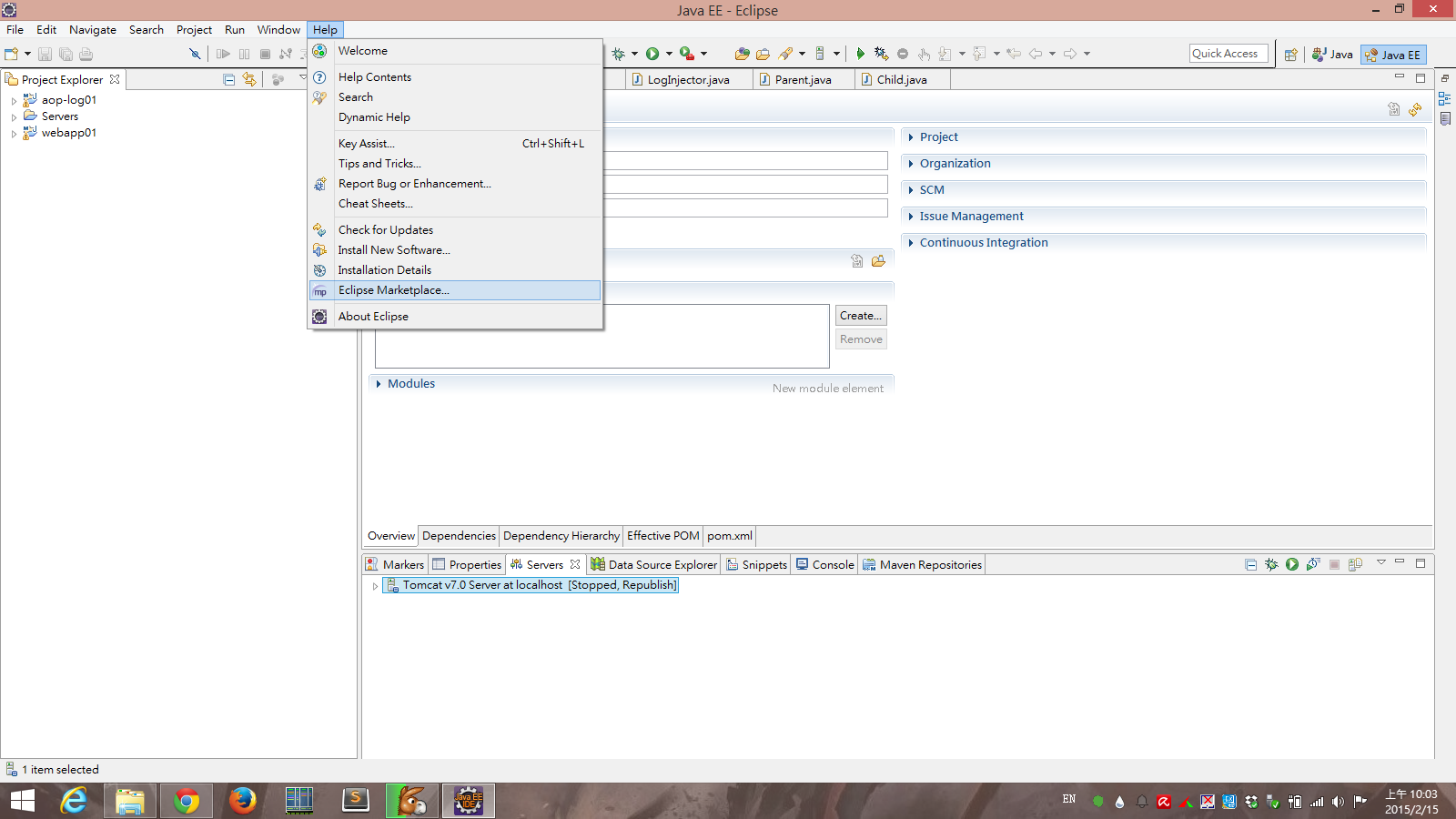
Task: Click Start the server green icon
Action: coord(1292,564)
